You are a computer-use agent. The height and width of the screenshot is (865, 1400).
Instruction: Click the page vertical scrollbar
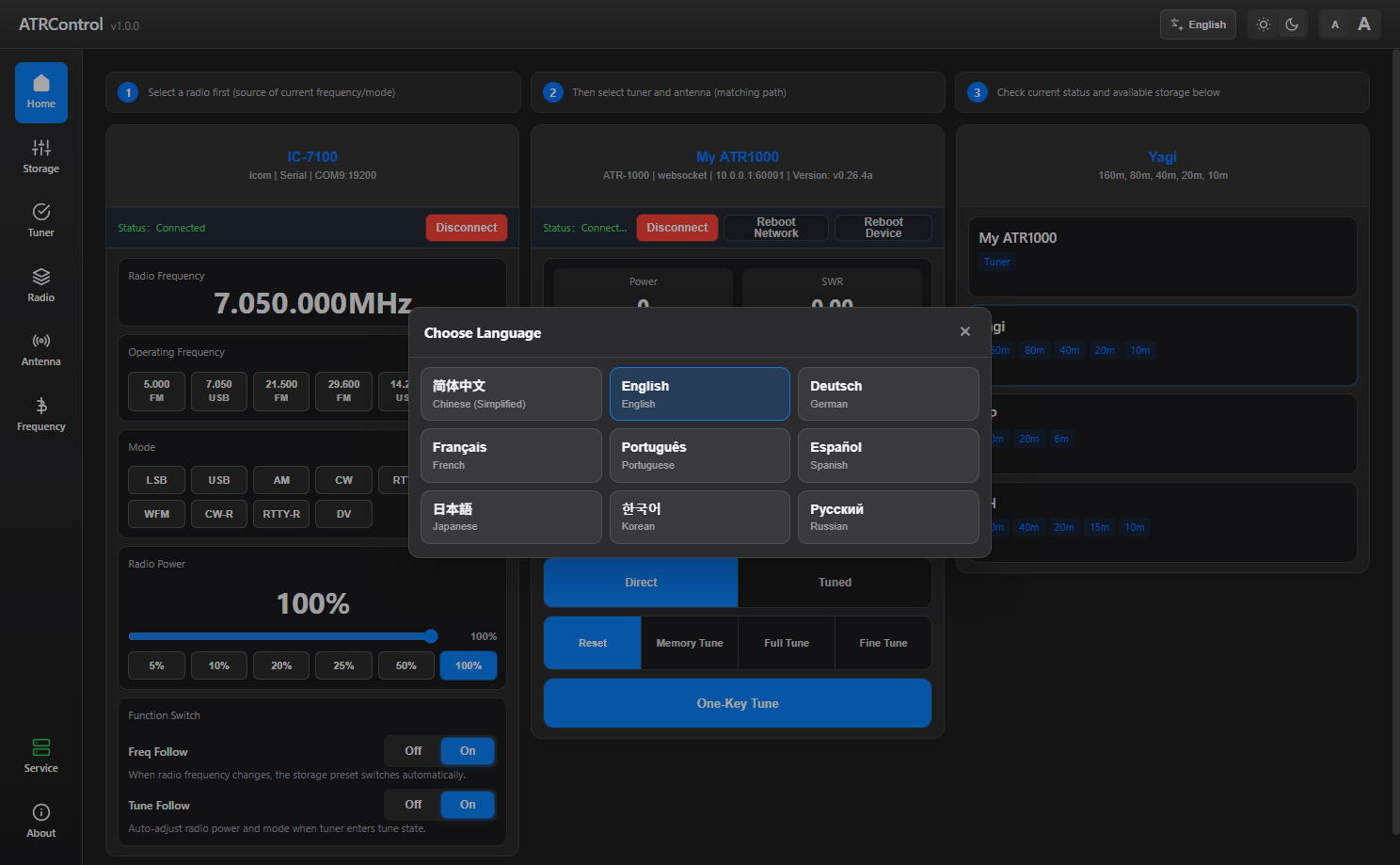click(1395, 442)
